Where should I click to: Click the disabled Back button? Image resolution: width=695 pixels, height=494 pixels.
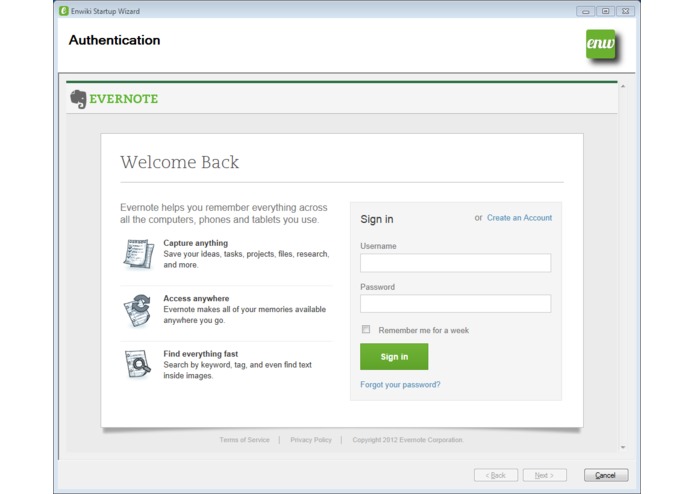[x=496, y=475]
